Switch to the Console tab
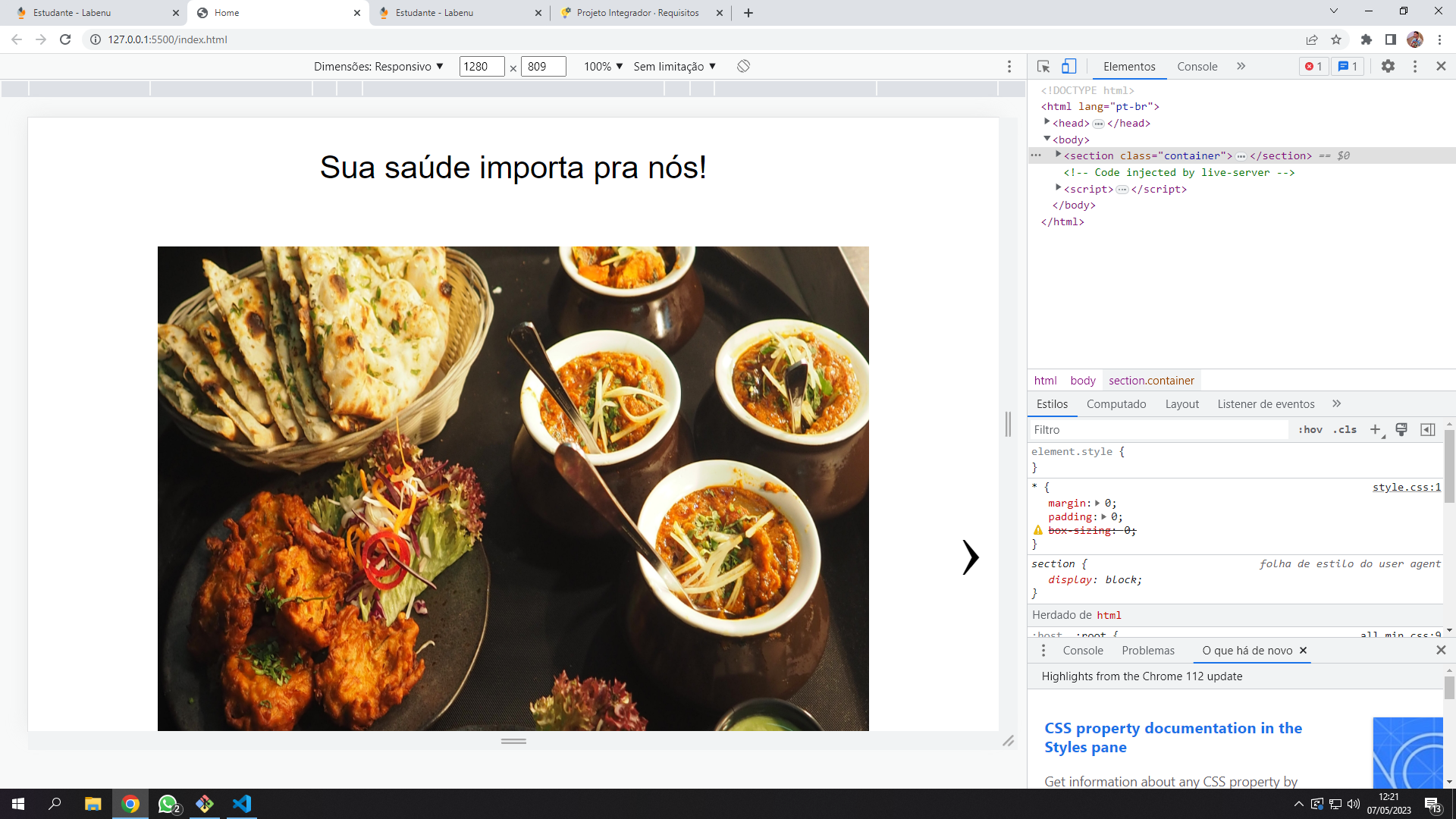Viewport: 1456px width, 819px height. coord(1197,67)
